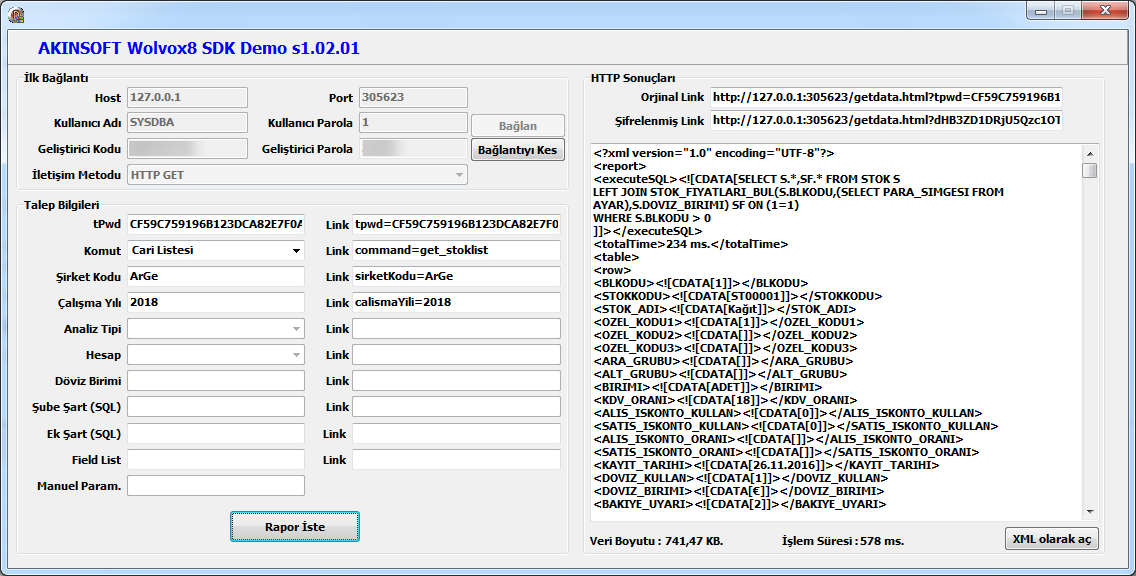This screenshot has width=1136, height=576.
Task: Focus the tPwd input field
Action: [x=216, y=225]
